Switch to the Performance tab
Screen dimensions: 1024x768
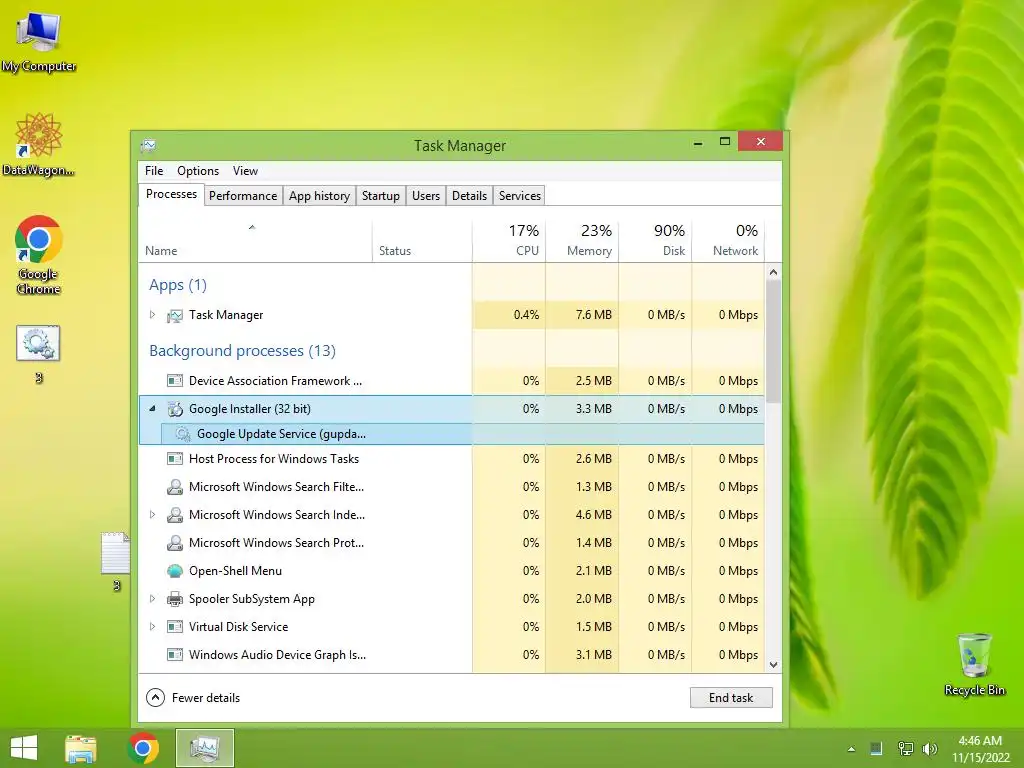coord(243,196)
